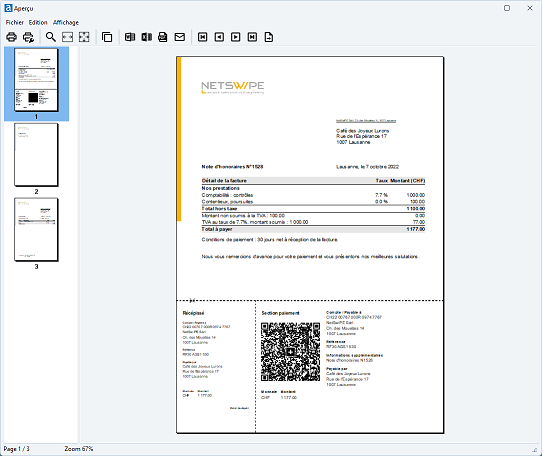Go to previous page arrow
This screenshot has width=542, height=456.
coord(219,37)
